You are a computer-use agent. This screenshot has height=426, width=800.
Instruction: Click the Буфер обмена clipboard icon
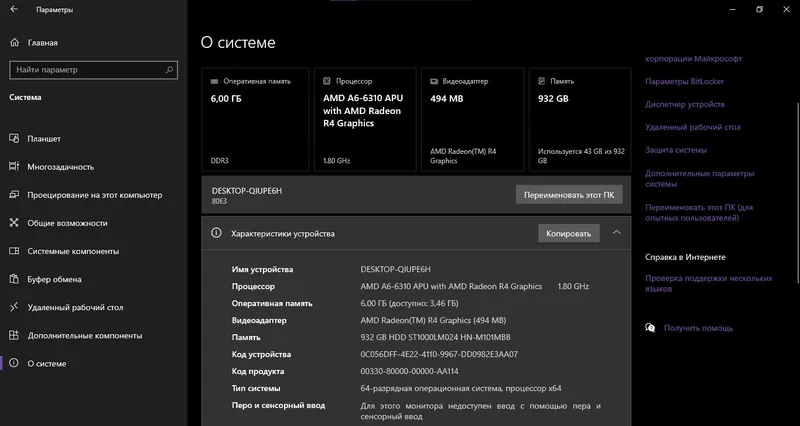(14, 279)
